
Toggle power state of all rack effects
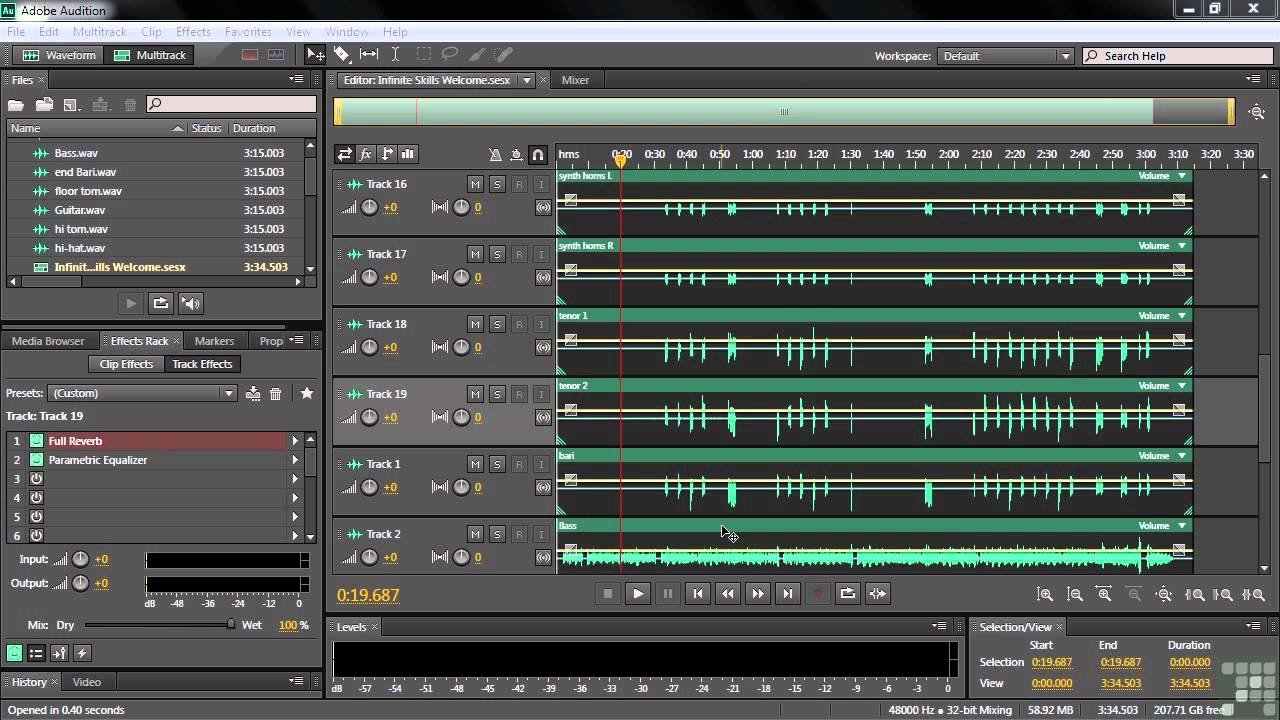[14, 653]
